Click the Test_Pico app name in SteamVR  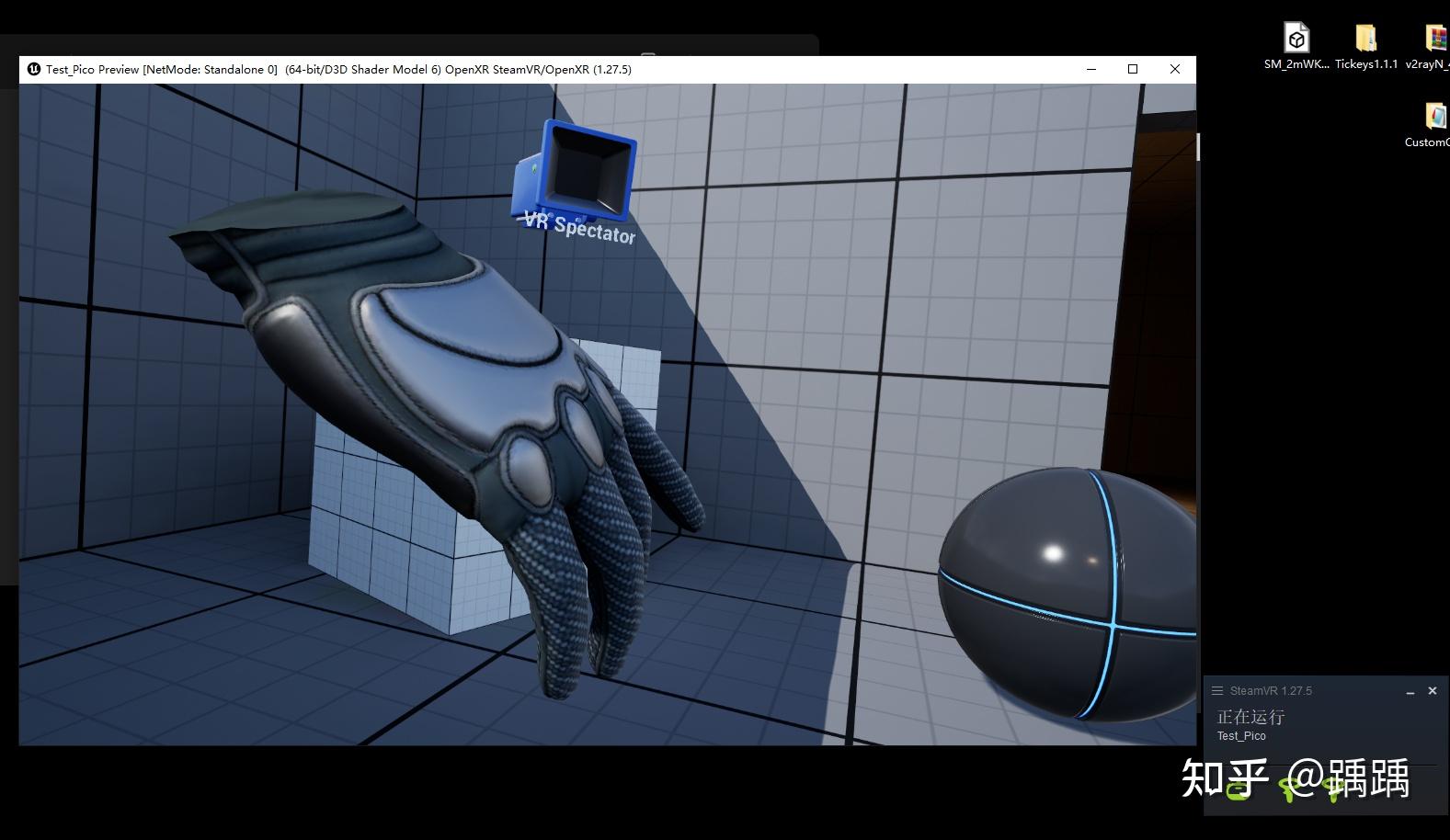[x=1241, y=736]
